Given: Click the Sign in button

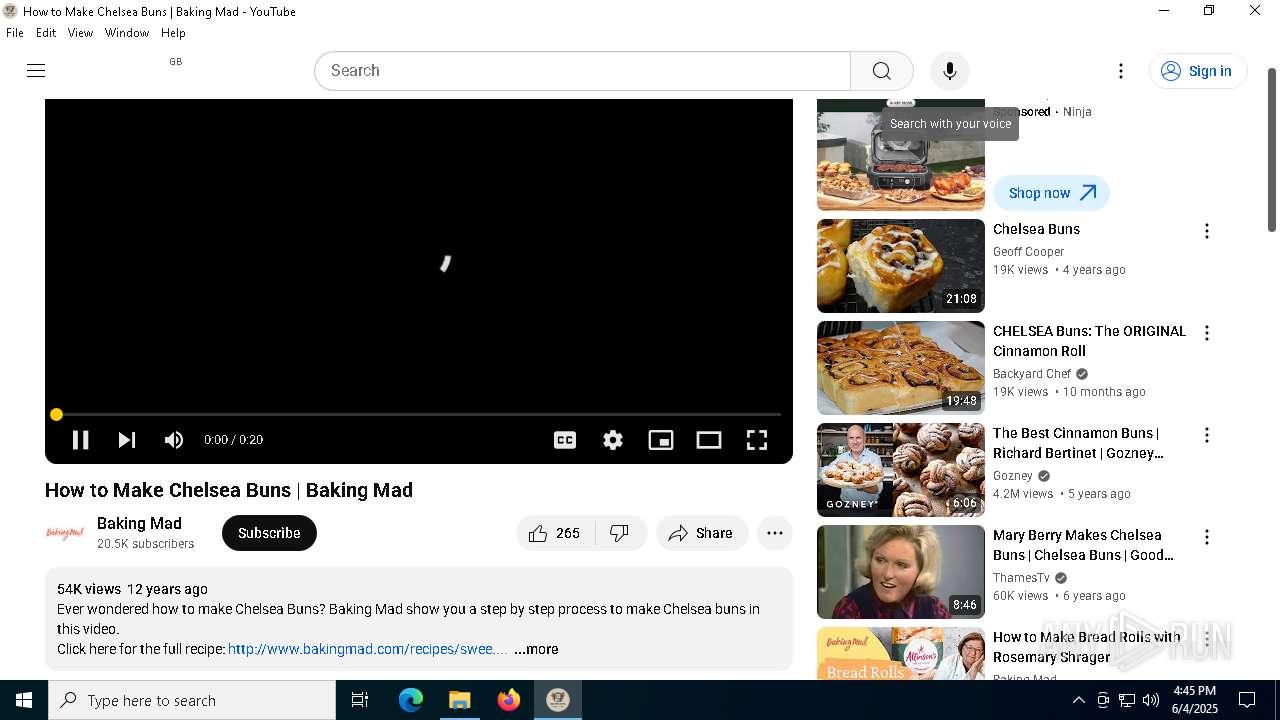Looking at the screenshot, I should [x=1197, y=71].
